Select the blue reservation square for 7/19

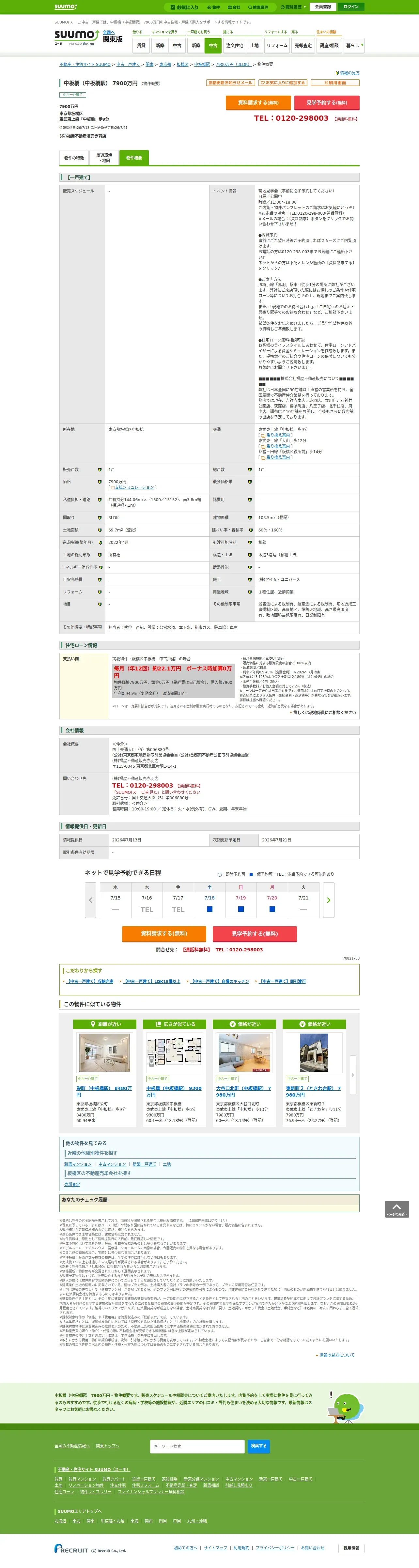tap(241, 909)
